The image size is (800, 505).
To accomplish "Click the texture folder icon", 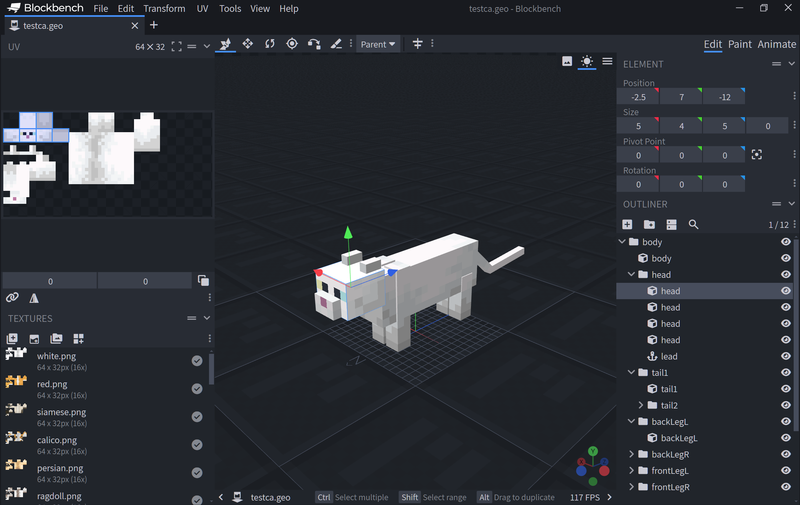I will 56,338.
